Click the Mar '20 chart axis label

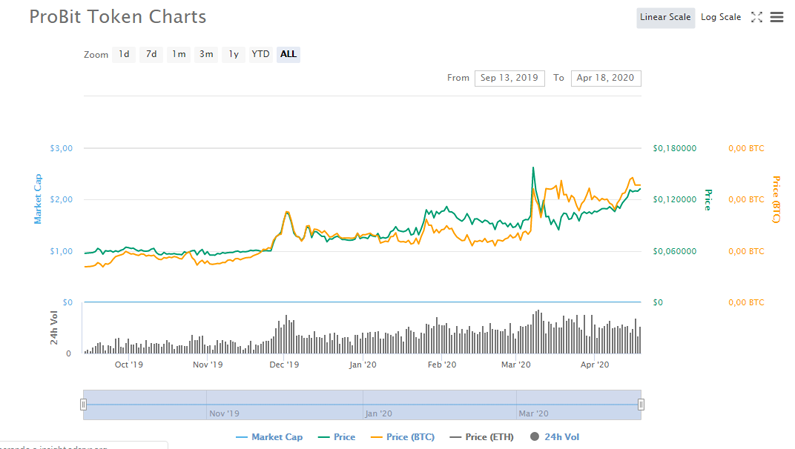[x=516, y=365]
